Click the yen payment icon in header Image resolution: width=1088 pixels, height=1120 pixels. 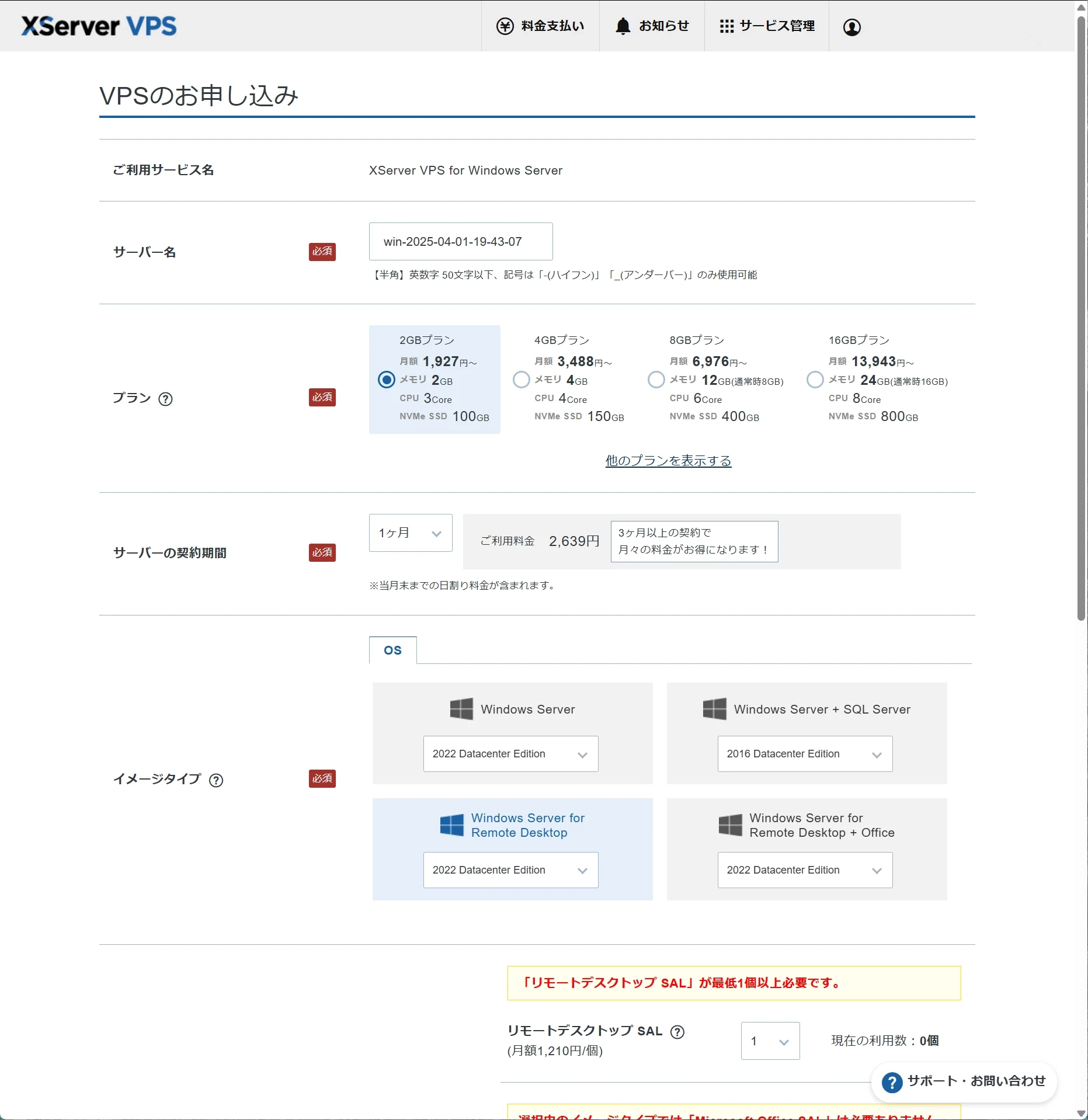coord(505,26)
